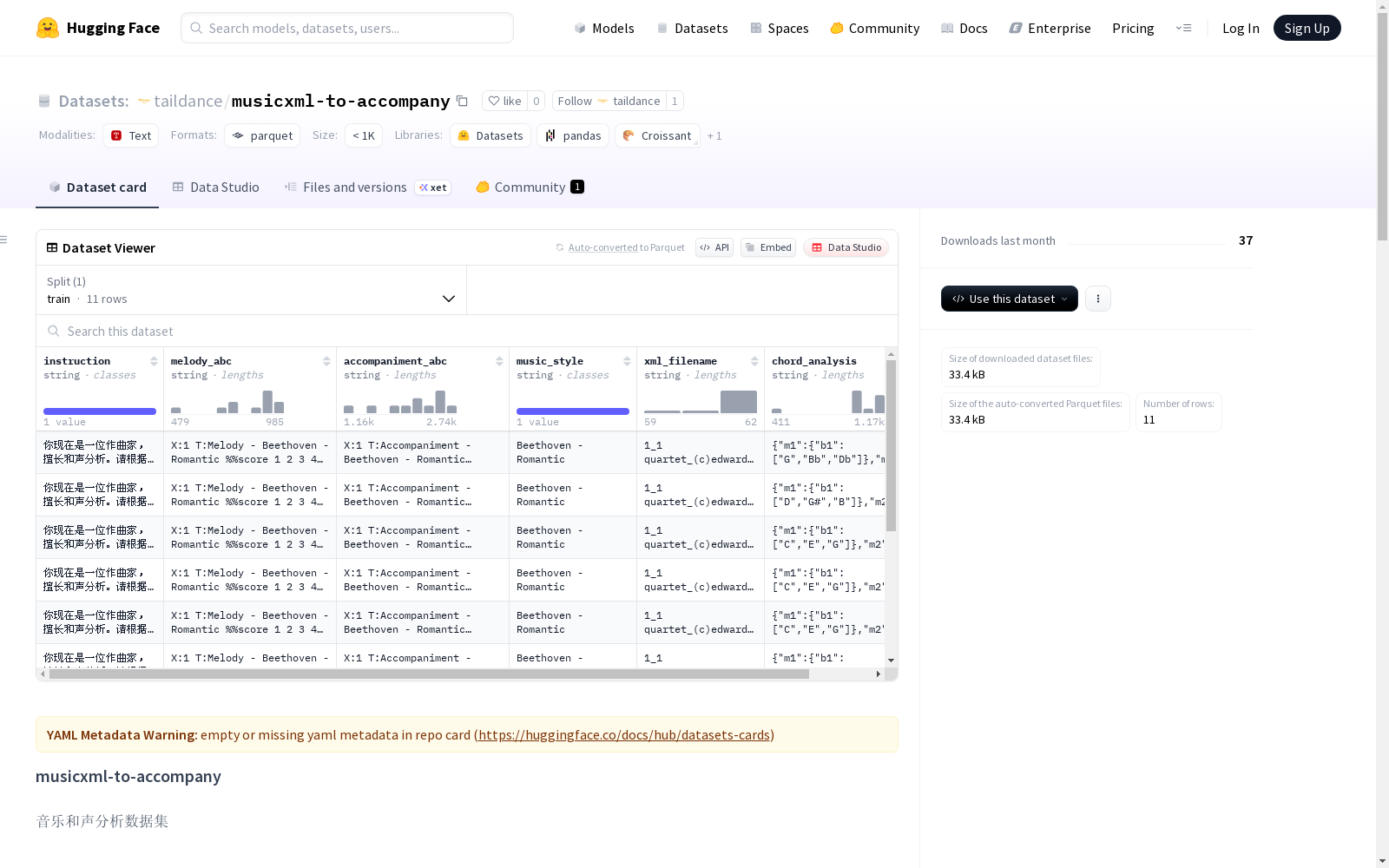Click the Embed button
This screenshot has width=1389, height=868.
[x=768, y=247]
